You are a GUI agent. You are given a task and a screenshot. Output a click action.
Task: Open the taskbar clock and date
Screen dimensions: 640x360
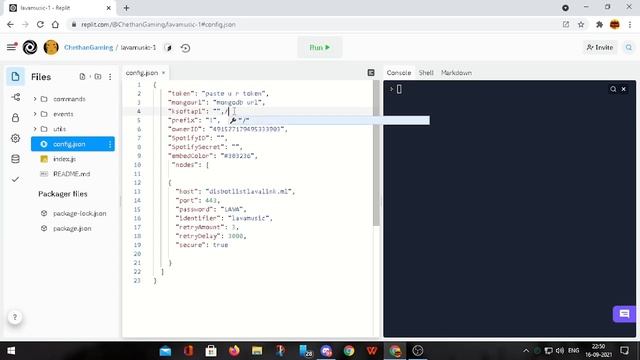[598, 351]
